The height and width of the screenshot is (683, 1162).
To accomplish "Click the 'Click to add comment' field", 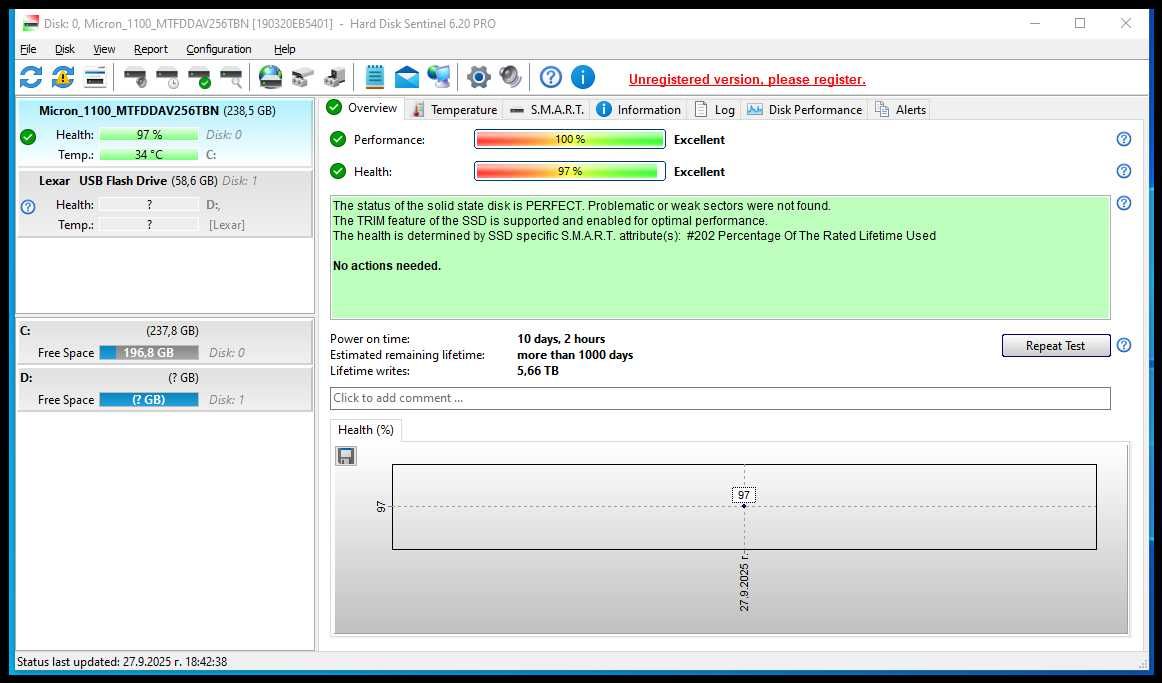I will [x=720, y=398].
